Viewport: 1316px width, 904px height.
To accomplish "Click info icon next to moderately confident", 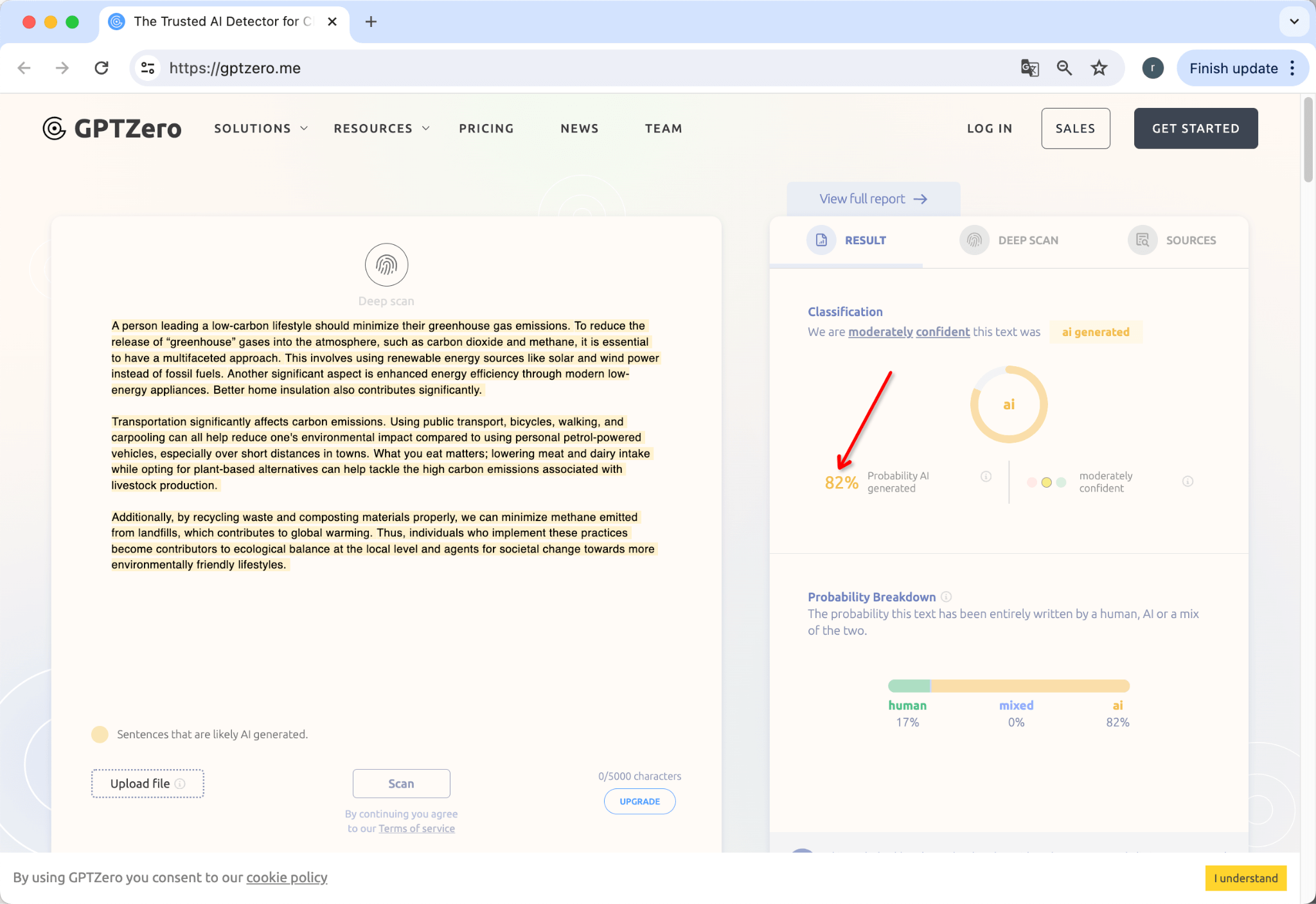I will tap(1187, 481).
